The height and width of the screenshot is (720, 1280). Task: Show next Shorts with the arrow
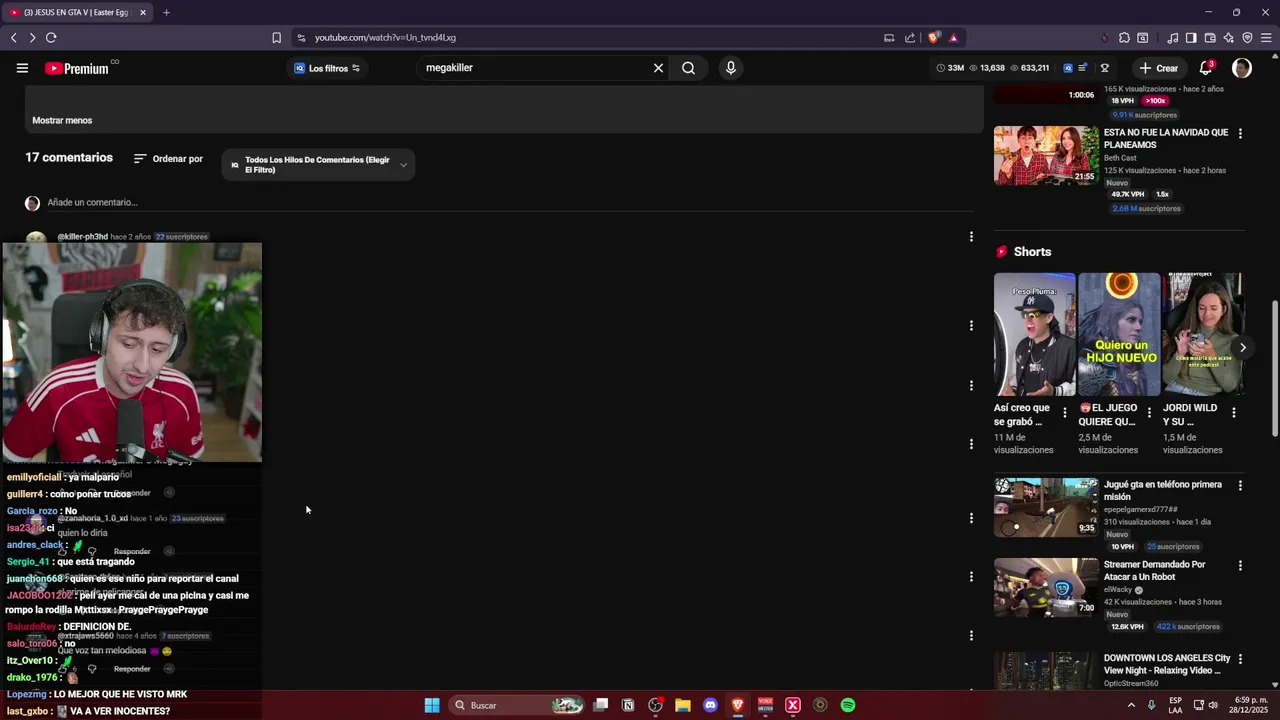(1242, 347)
